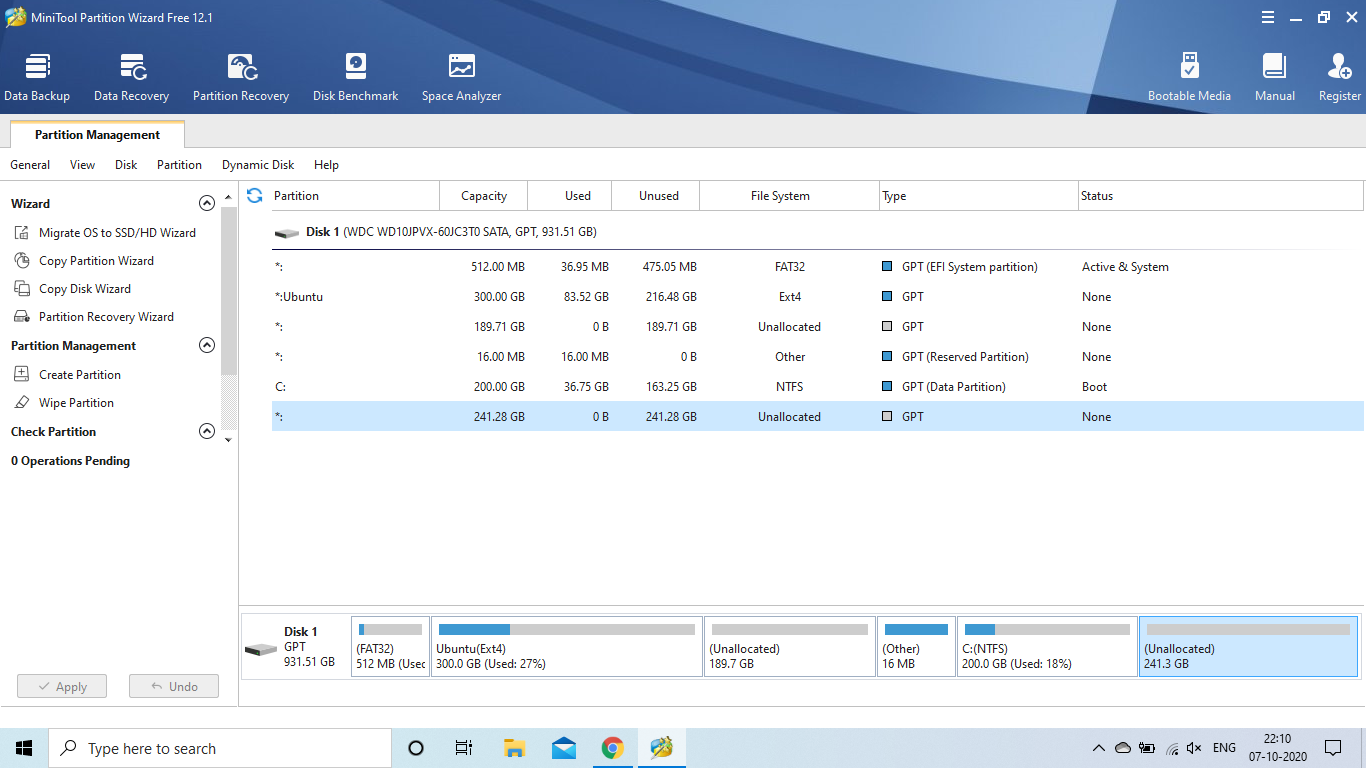The height and width of the screenshot is (768, 1366).
Task: Click the 0 Operations Pending label
Action: (70, 461)
